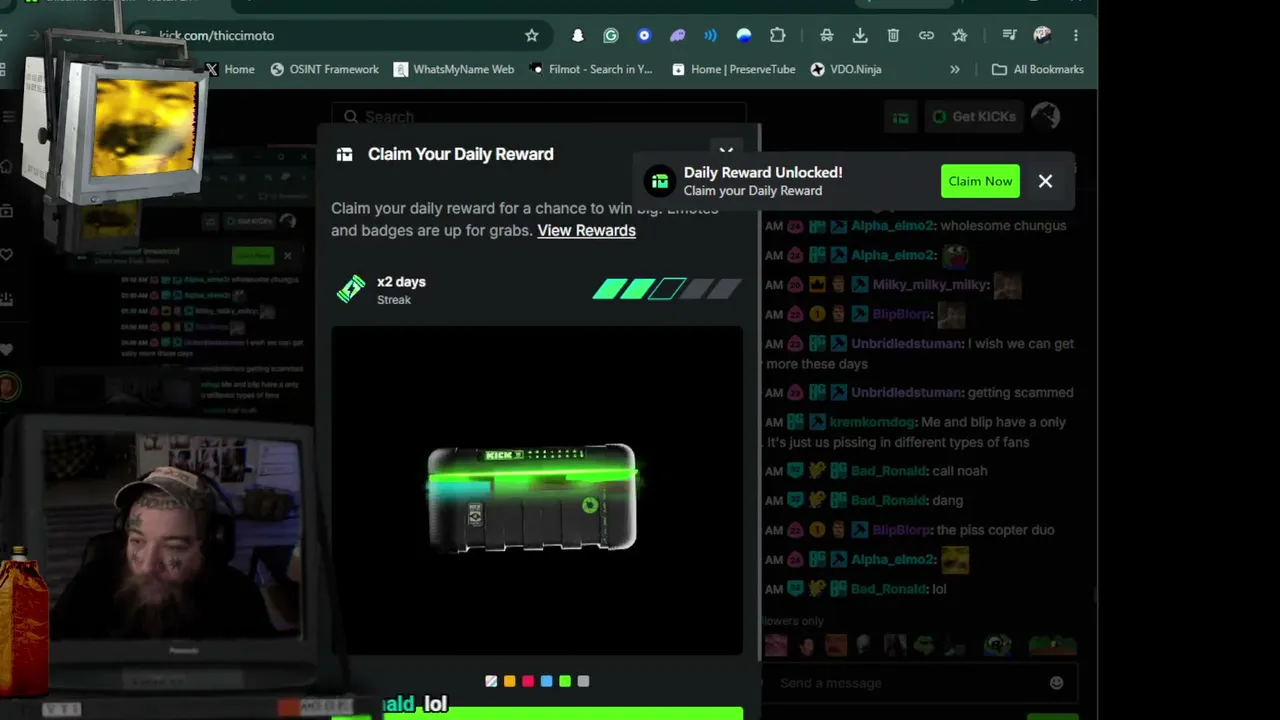Open the View Rewards link
Image resolution: width=1280 pixels, height=720 pixels.
coord(586,230)
